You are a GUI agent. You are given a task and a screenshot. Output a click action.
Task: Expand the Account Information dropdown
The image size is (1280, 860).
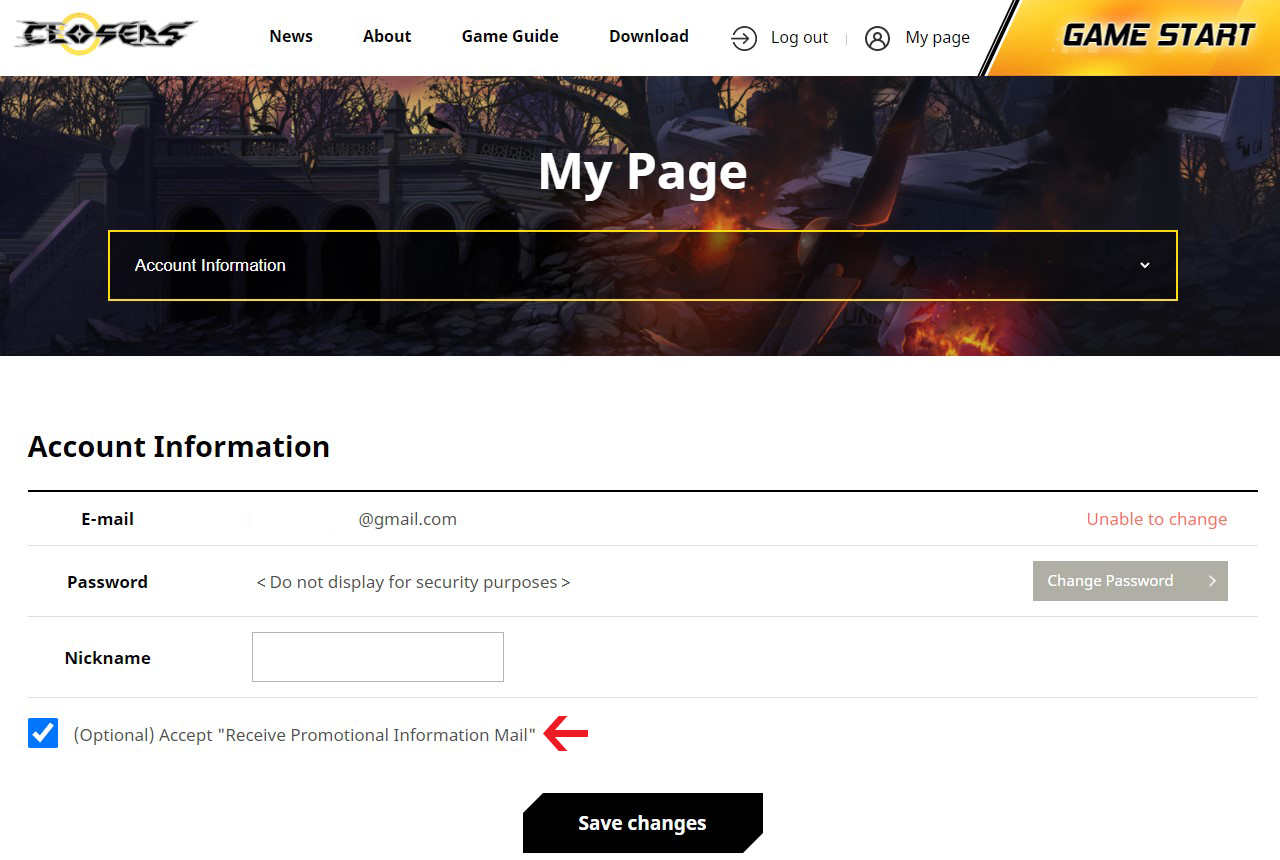642,265
